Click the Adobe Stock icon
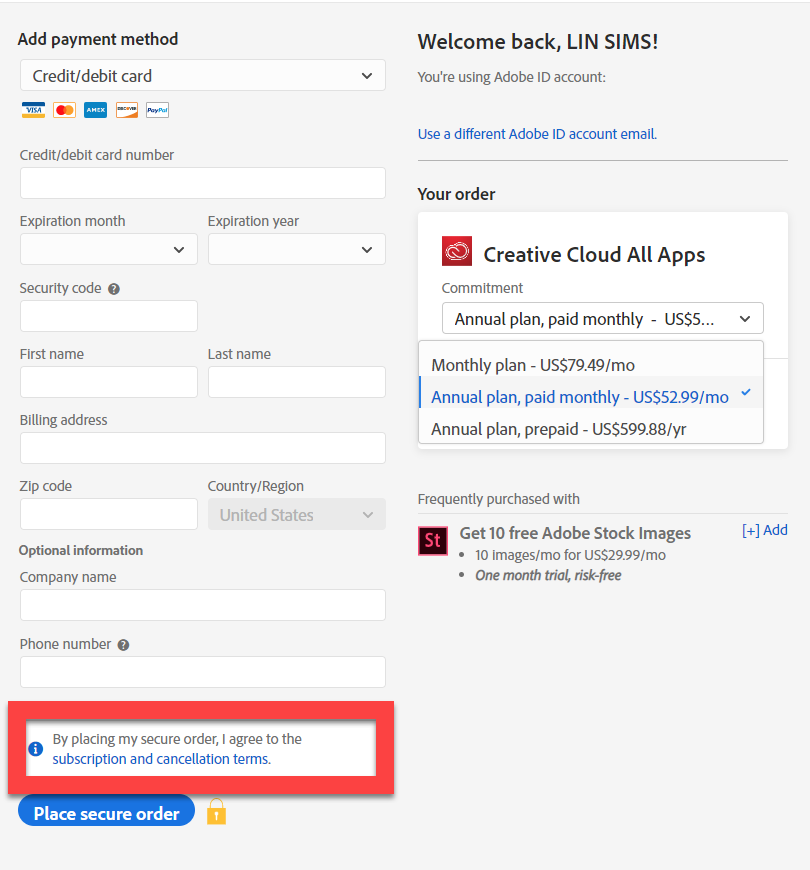 (433, 541)
